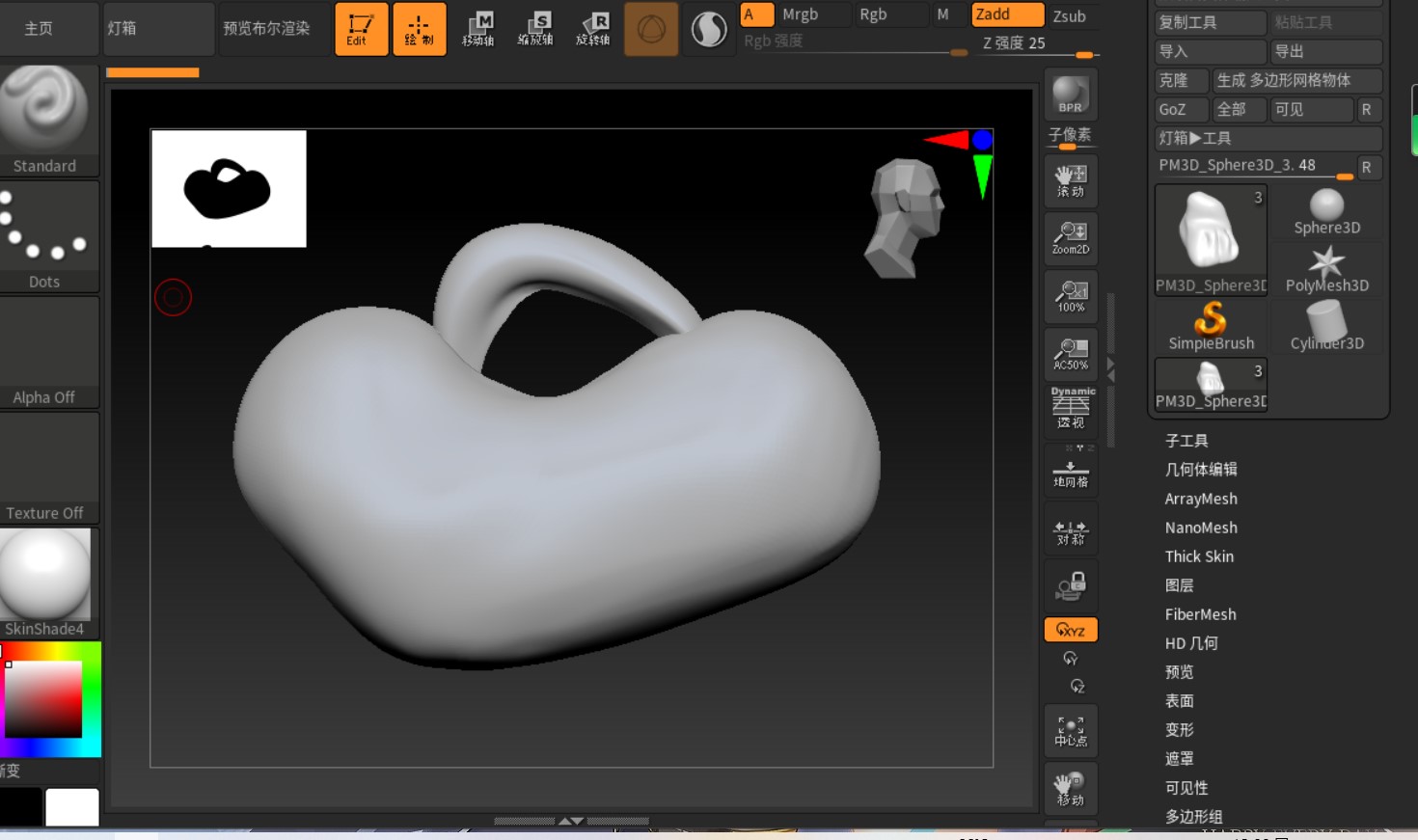Click the 导入 import button
The height and width of the screenshot is (840, 1418).
(1211, 51)
